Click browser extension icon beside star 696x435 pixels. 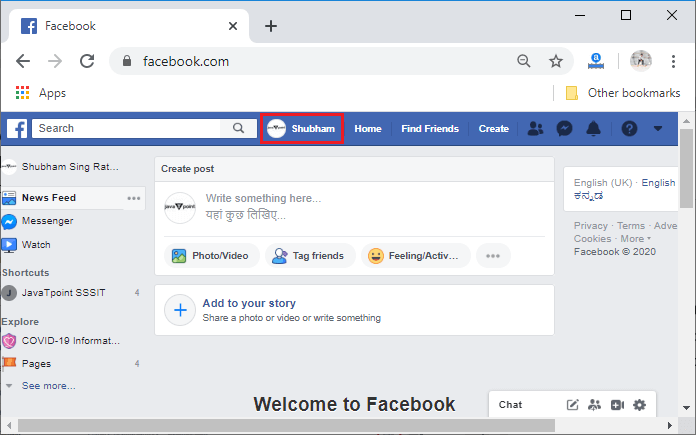(596, 61)
